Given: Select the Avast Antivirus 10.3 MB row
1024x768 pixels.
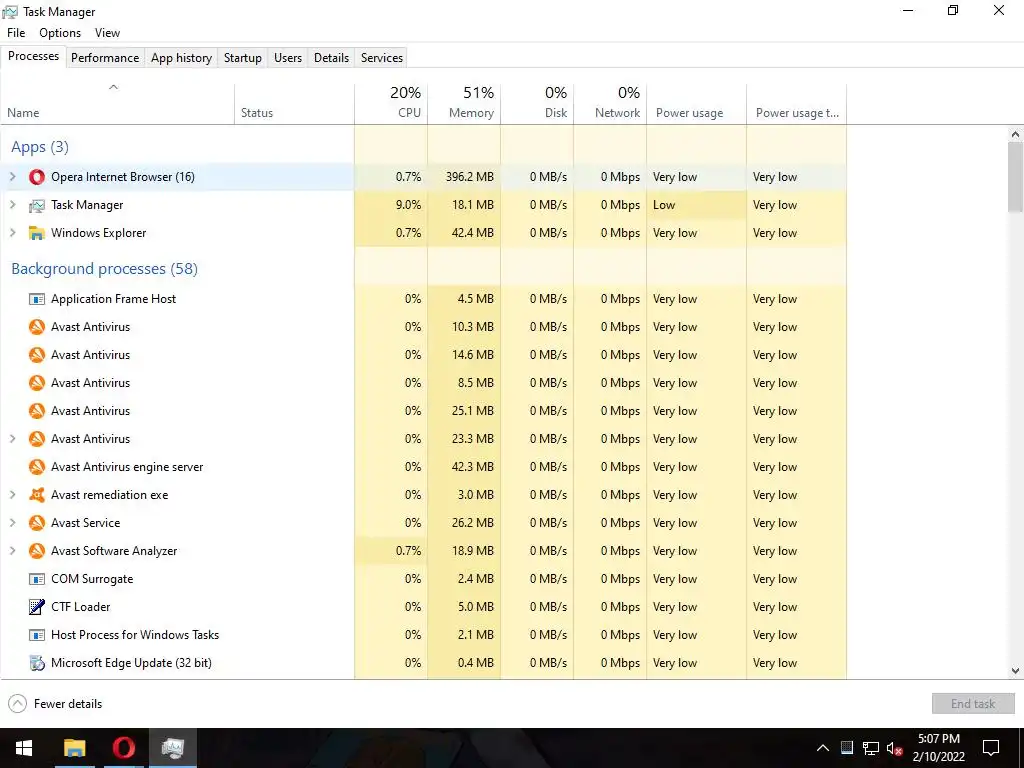Looking at the screenshot, I should (x=423, y=327).
